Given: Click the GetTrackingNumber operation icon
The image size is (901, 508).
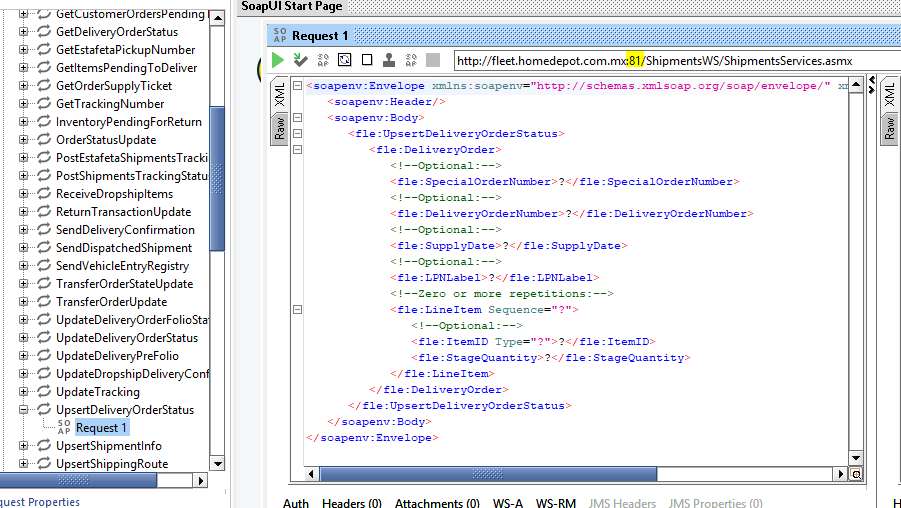Looking at the screenshot, I should pos(44,103).
